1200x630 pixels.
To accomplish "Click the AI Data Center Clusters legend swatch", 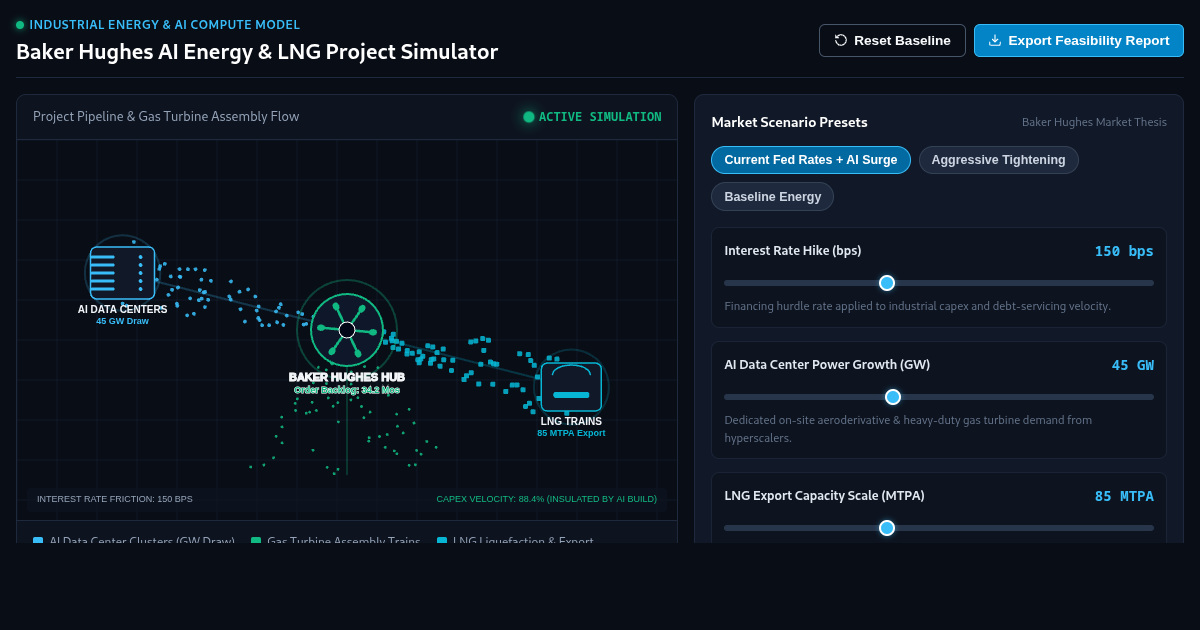I will click(38, 542).
